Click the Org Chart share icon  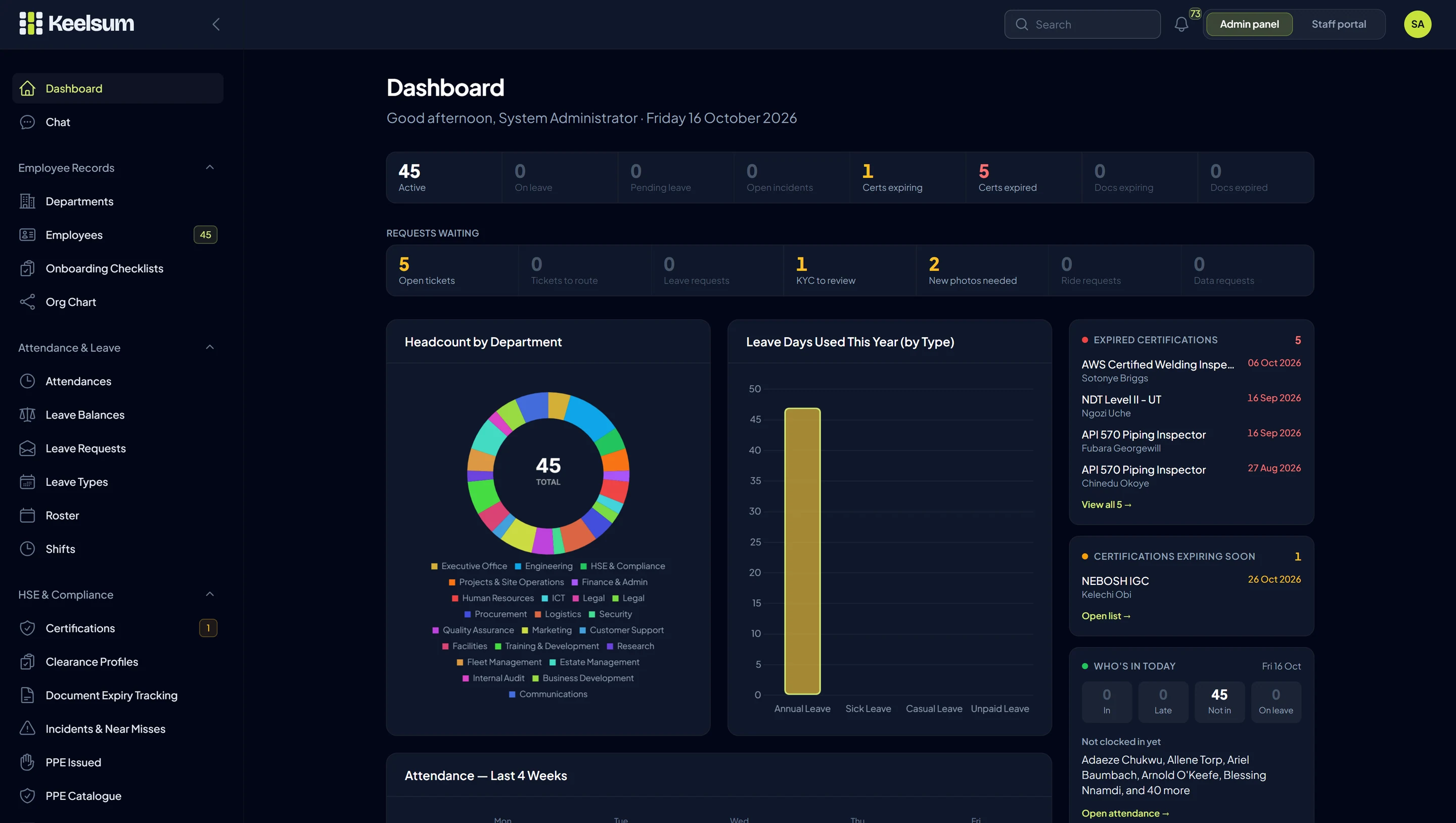point(27,302)
